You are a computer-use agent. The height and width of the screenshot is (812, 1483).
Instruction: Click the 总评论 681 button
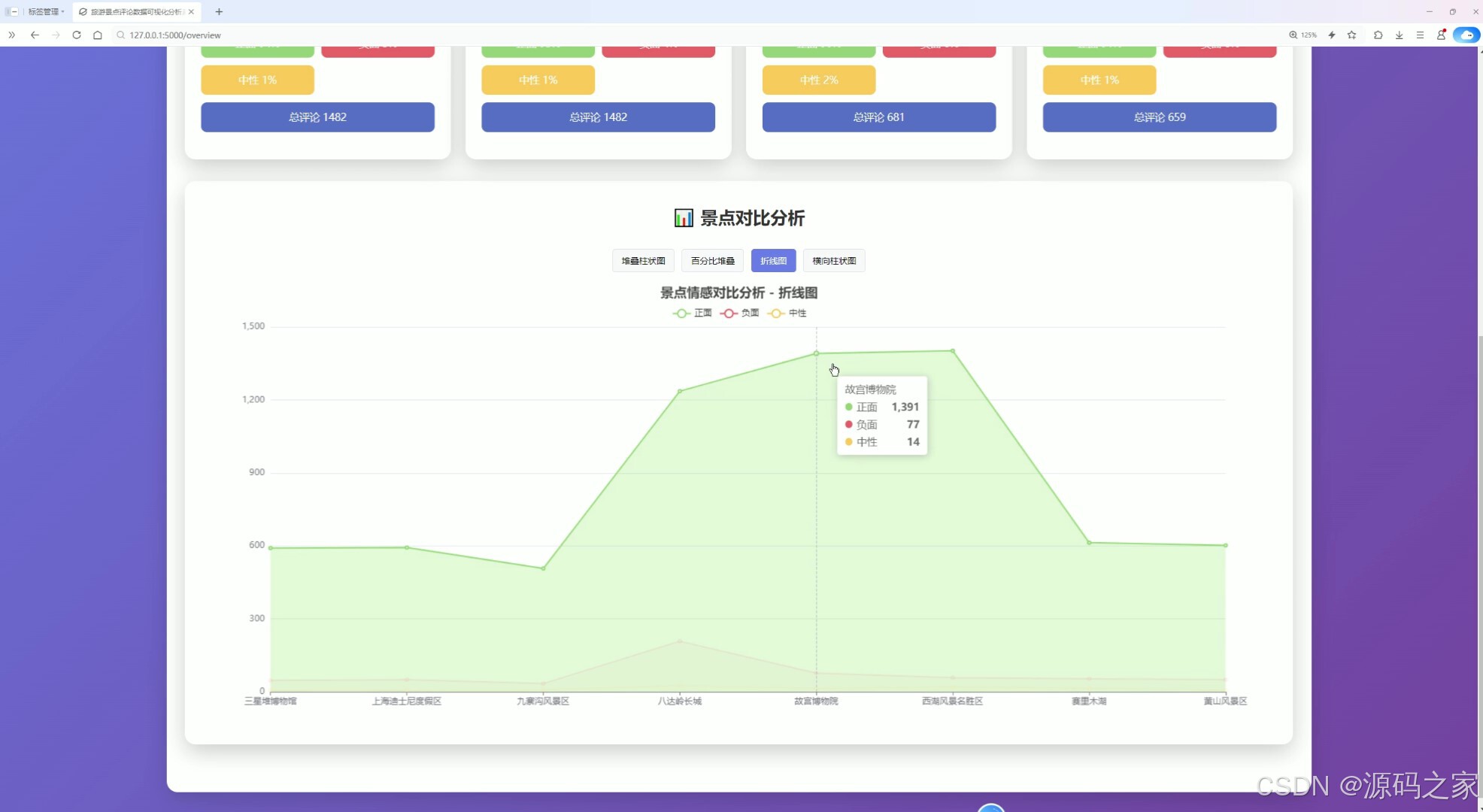click(x=878, y=117)
